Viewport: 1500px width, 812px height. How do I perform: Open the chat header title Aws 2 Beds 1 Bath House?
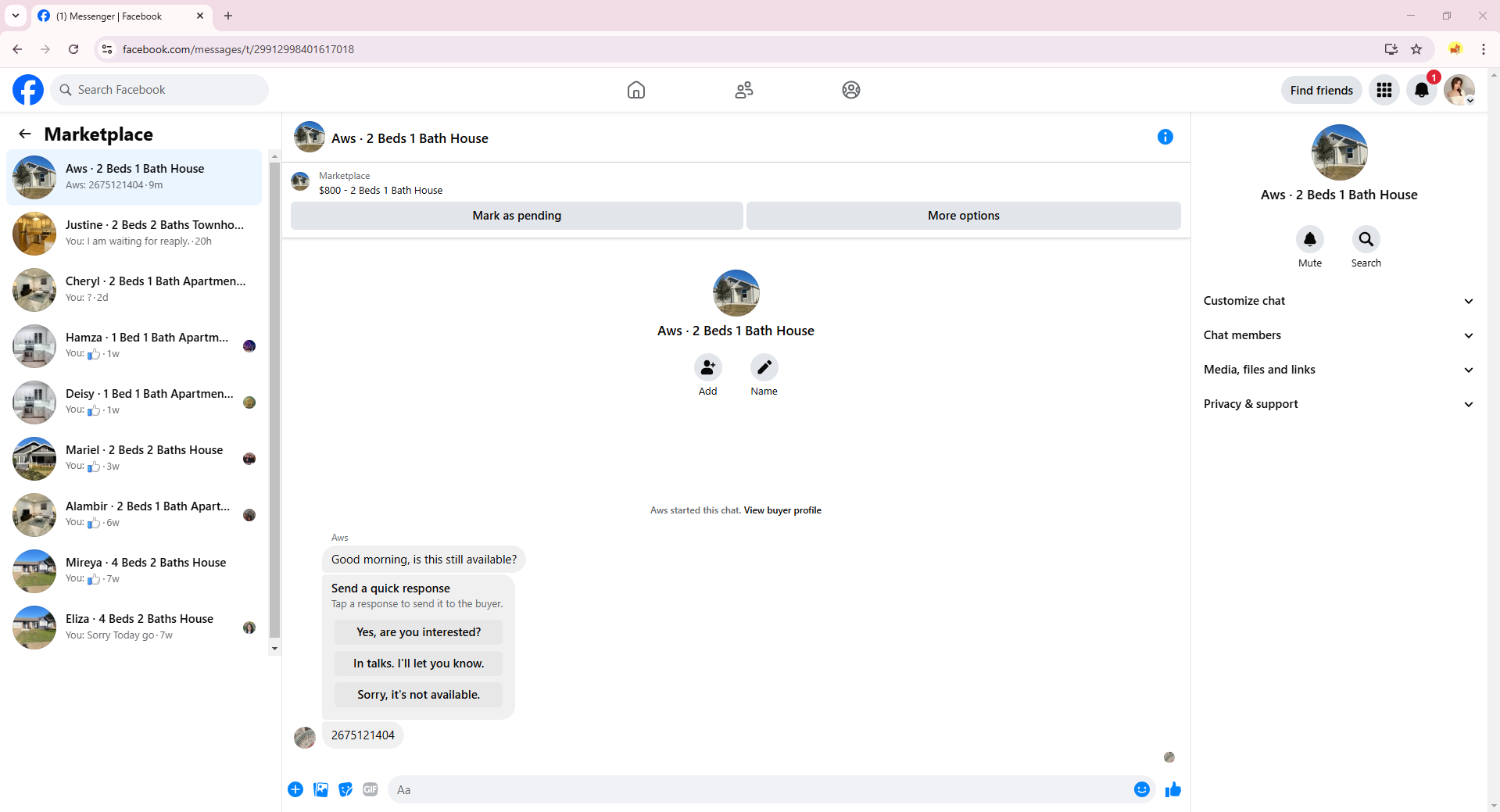[410, 138]
